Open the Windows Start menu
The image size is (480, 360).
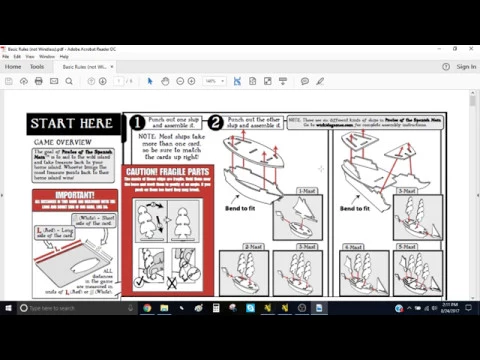pyautogui.click(x=8, y=308)
